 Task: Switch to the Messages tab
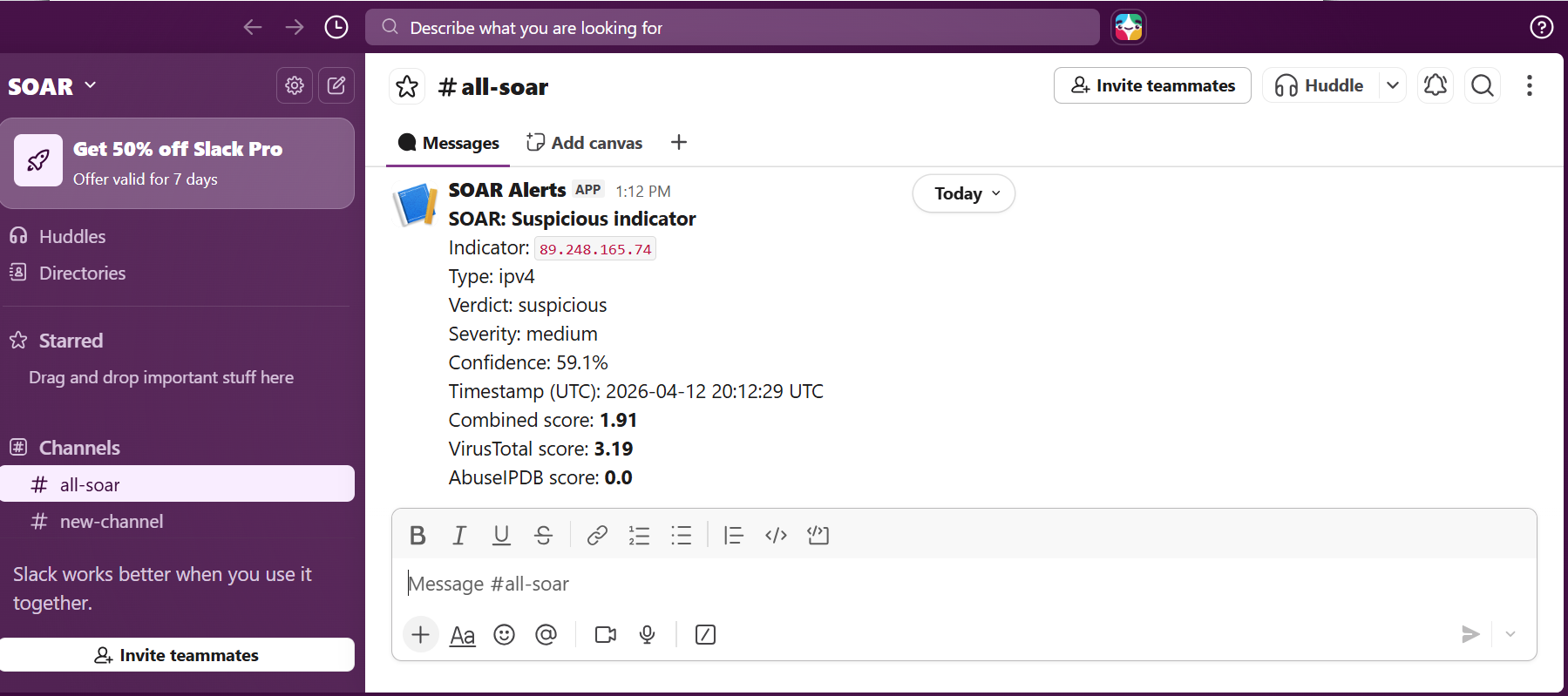click(x=449, y=143)
